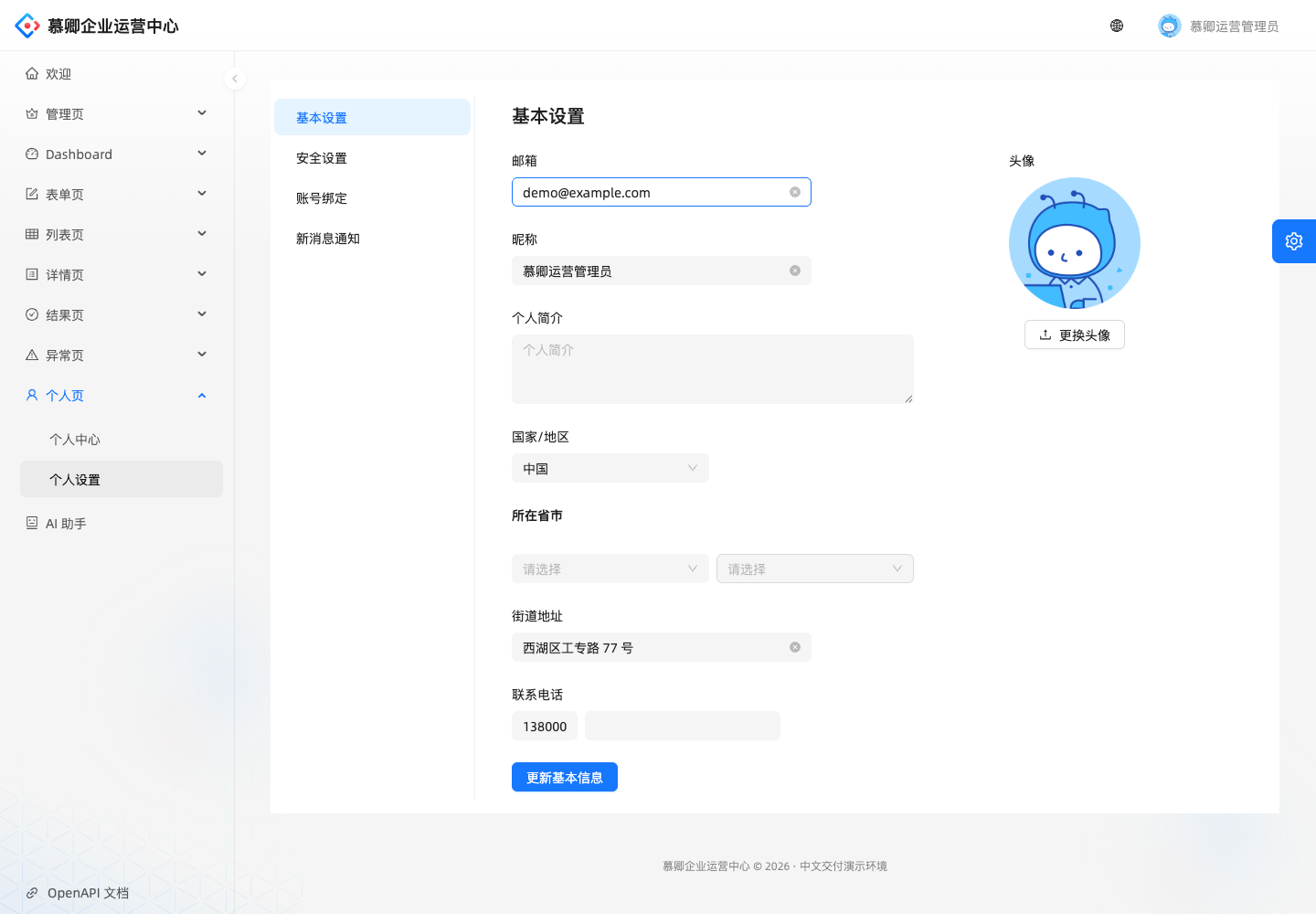Expand the 结果页 menu chevron

click(202, 314)
